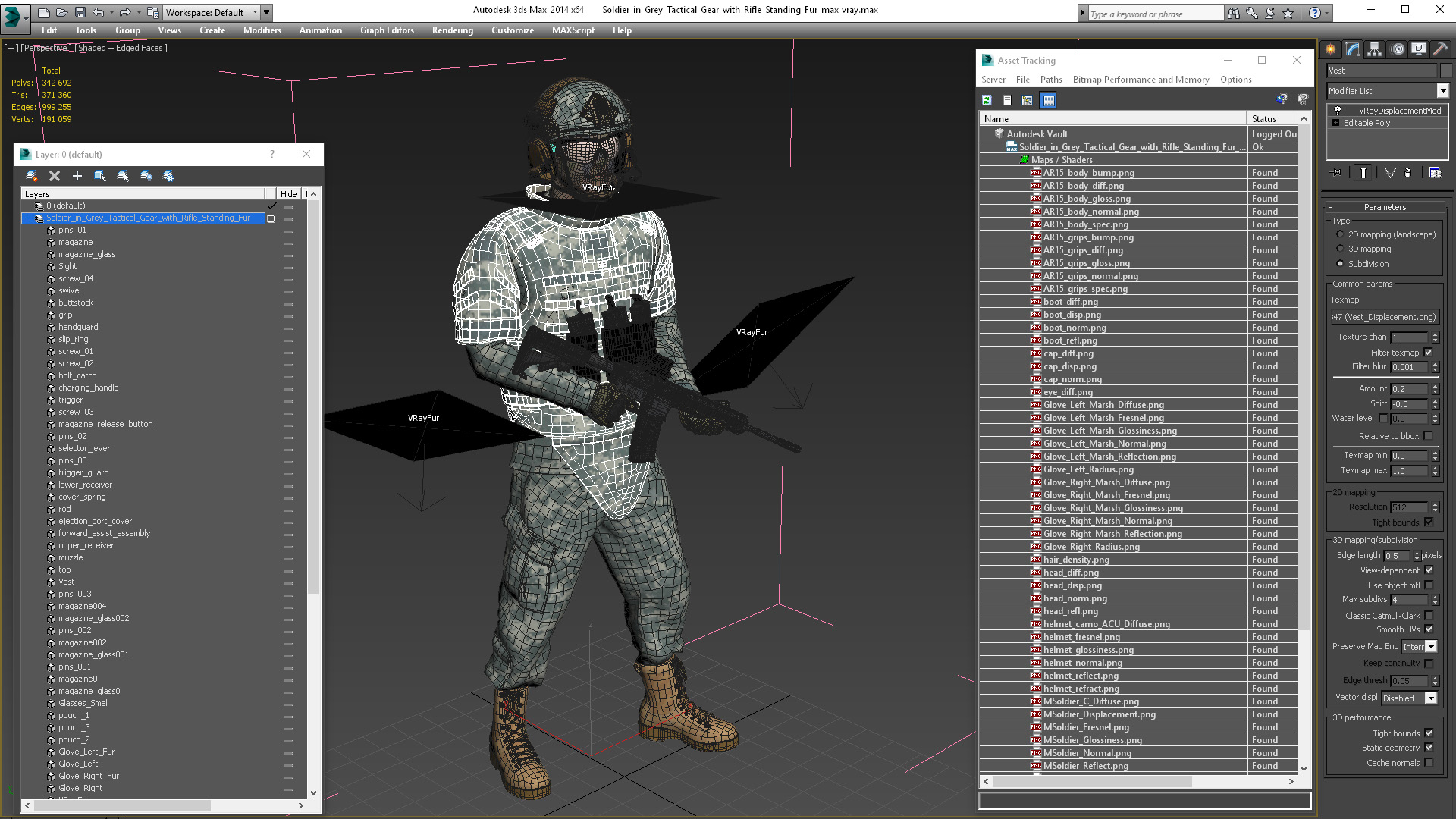Click Remove Modifier trash icon
1456x819 pixels.
pyautogui.click(x=1407, y=173)
